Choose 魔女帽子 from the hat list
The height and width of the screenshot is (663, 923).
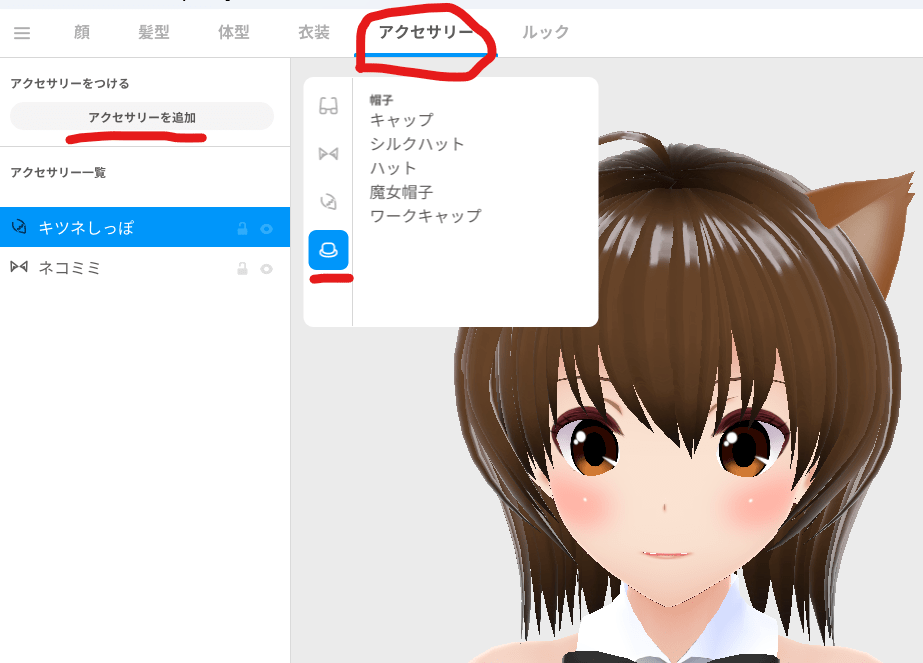tap(401, 192)
